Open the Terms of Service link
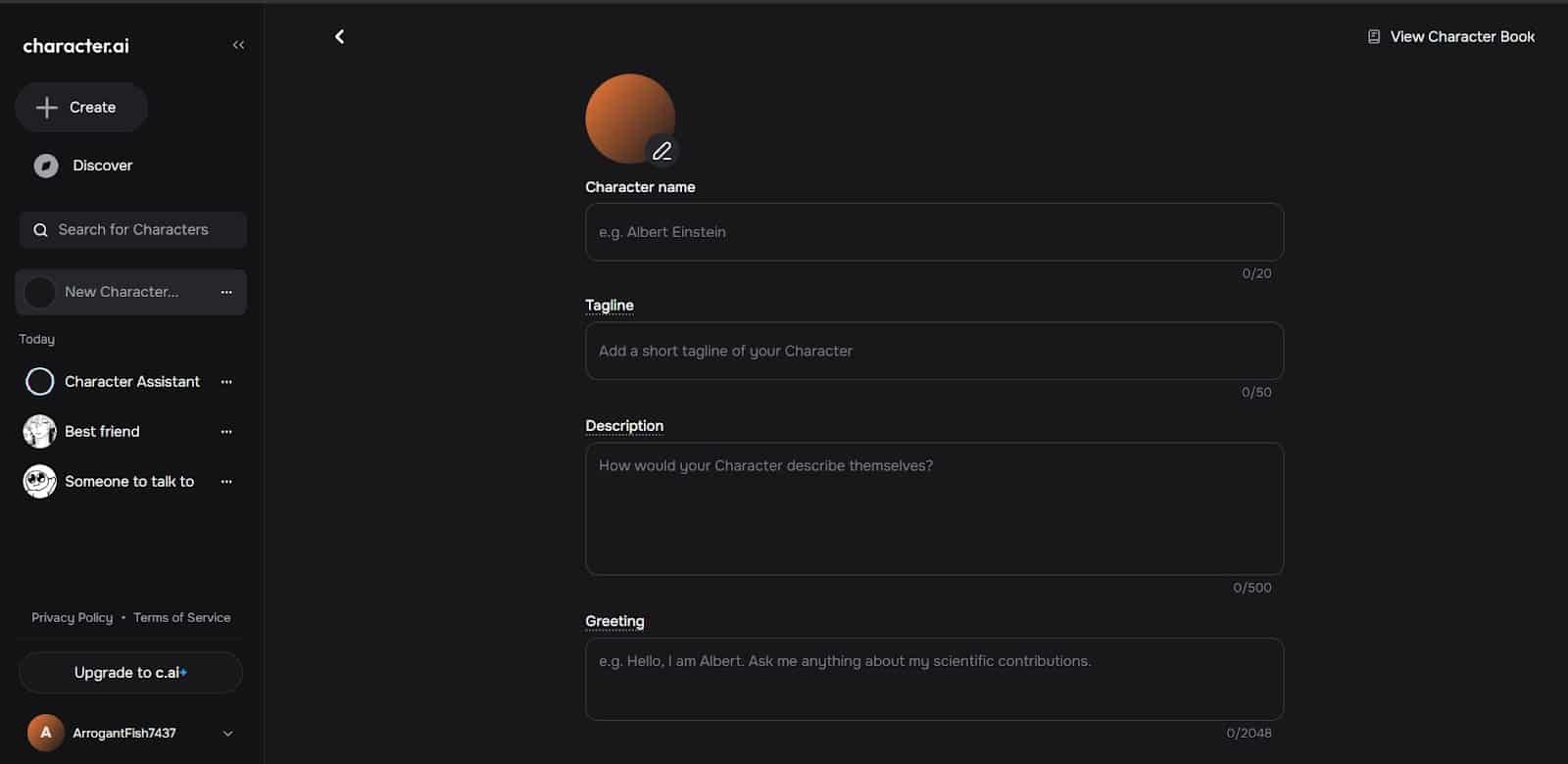The height and width of the screenshot is (764, 1568). click(x=182, y=617)
